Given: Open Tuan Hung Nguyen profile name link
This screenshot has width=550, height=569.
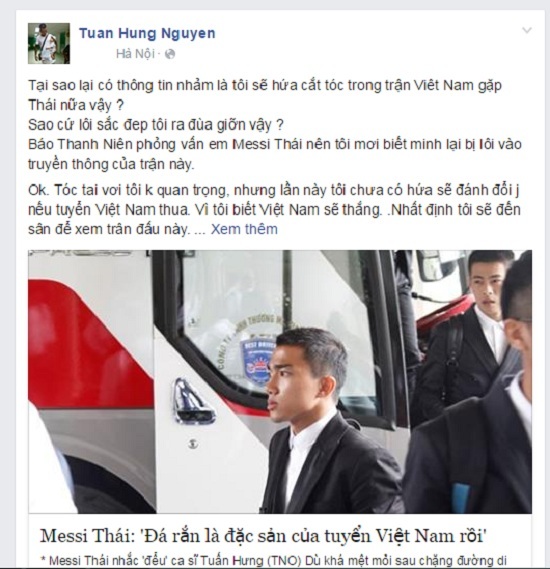Looking at the screenshot, I should click(x=147, y=33).
